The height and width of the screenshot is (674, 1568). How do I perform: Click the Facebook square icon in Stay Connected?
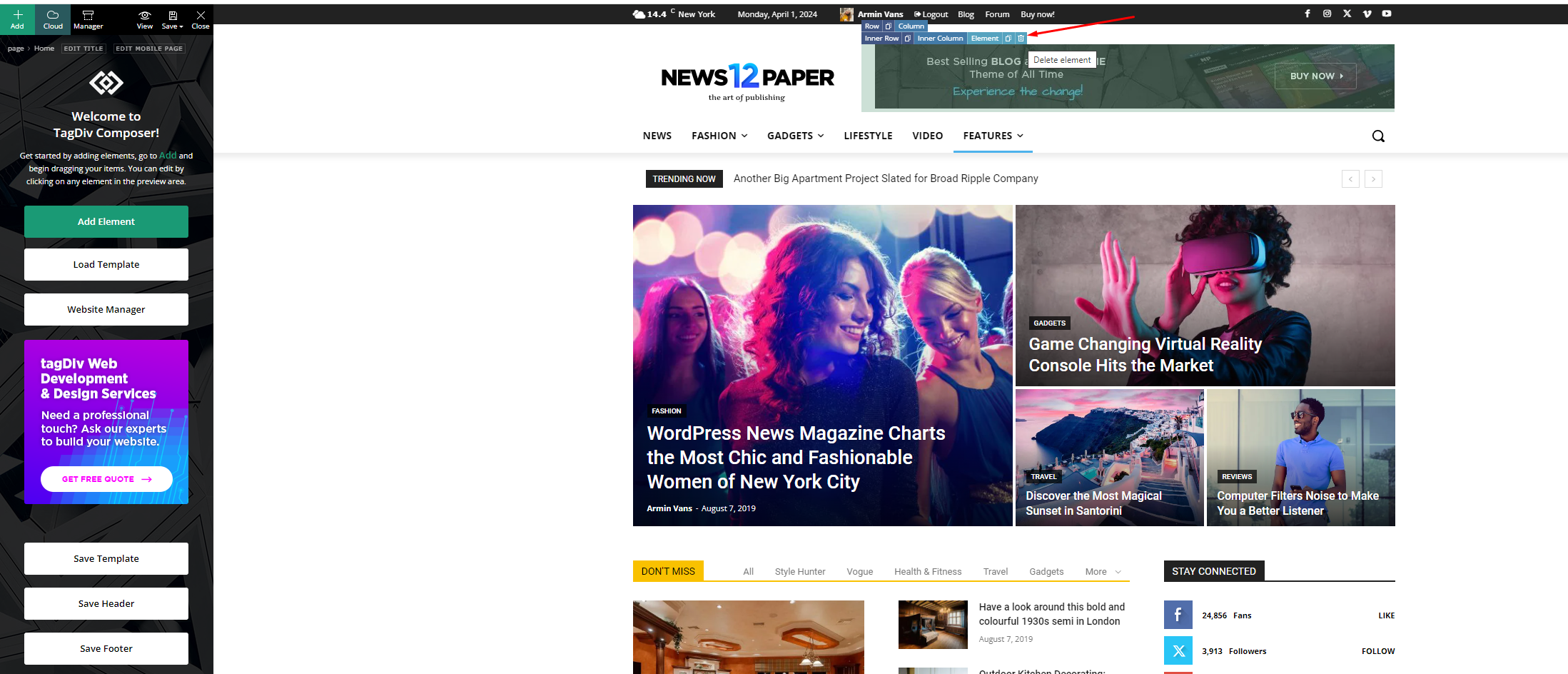pos(1178,615)
